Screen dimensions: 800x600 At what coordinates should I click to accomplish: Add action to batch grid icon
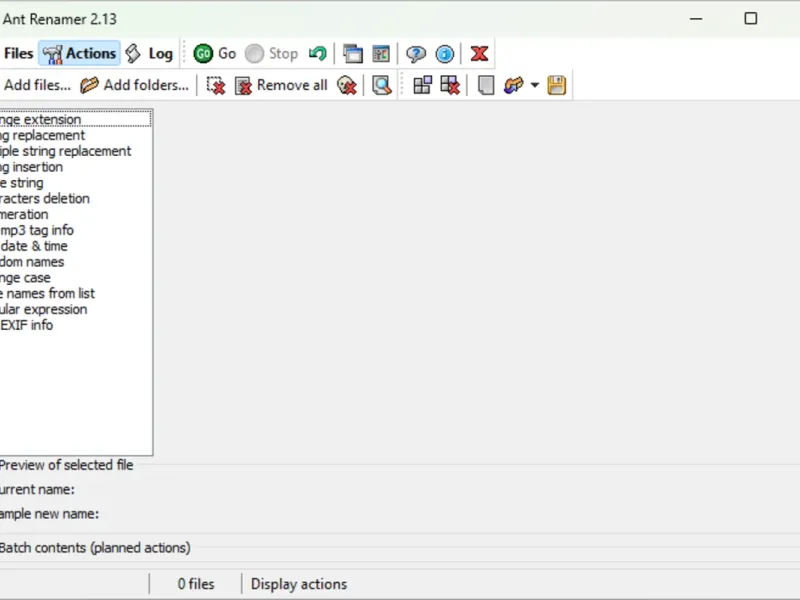tap(422, 85)
